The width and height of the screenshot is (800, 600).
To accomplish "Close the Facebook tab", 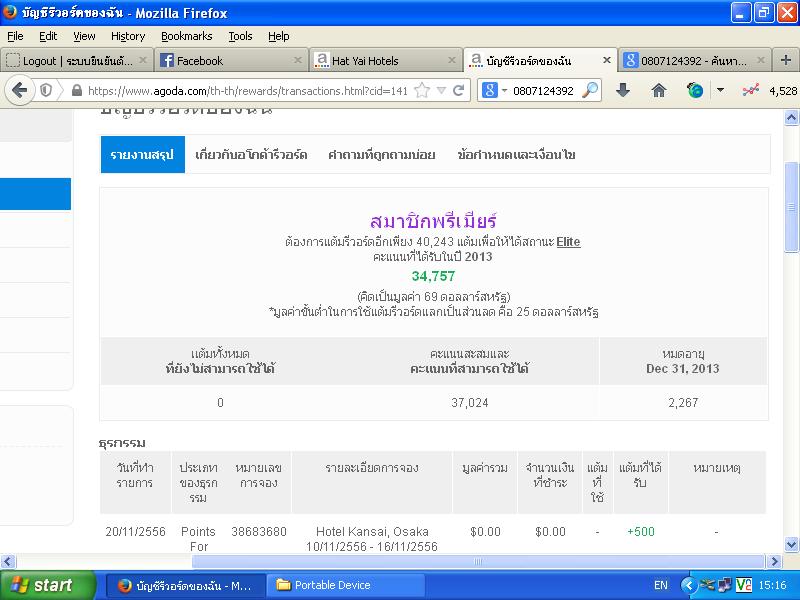I will pos(297,60).
